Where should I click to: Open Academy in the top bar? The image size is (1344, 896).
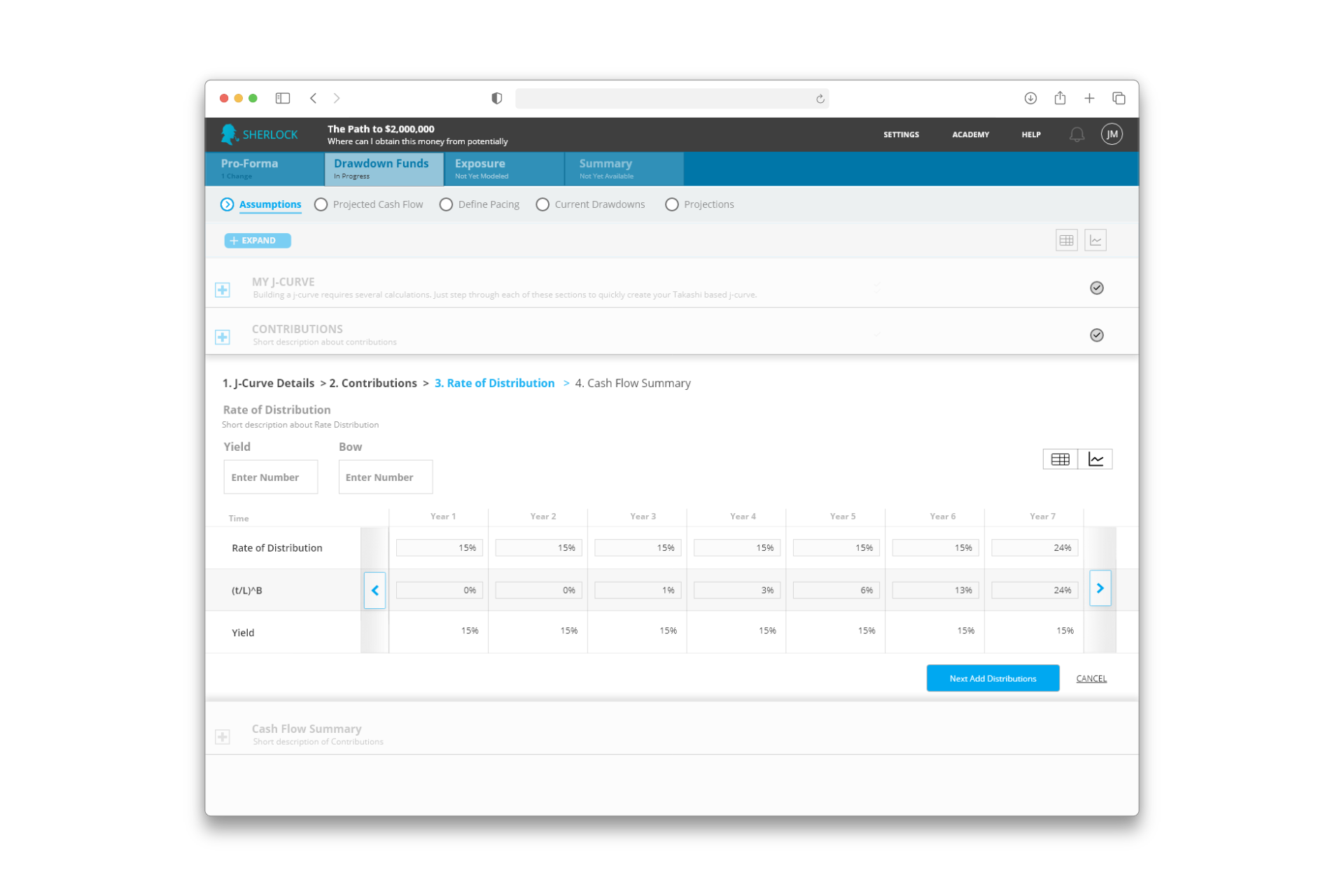970,134
